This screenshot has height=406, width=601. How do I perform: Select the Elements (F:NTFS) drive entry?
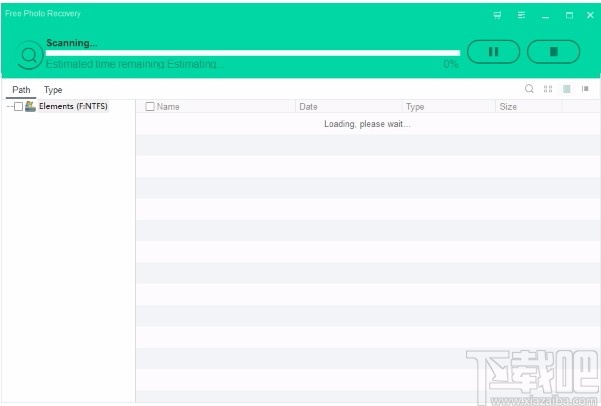point(73,106)
